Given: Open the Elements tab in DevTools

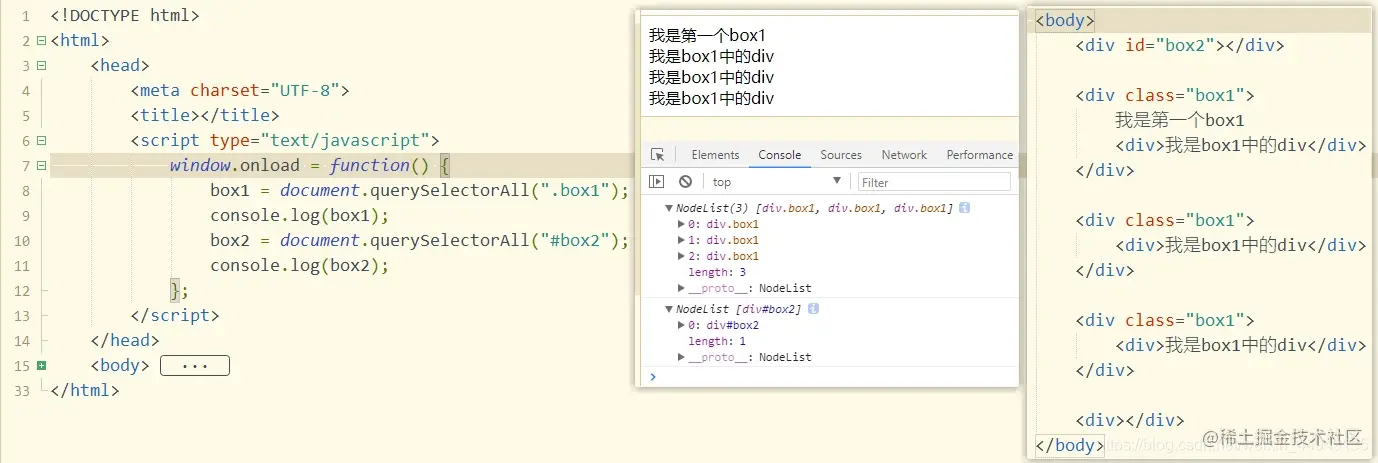Looking at the screenshot, I should 715,155.
